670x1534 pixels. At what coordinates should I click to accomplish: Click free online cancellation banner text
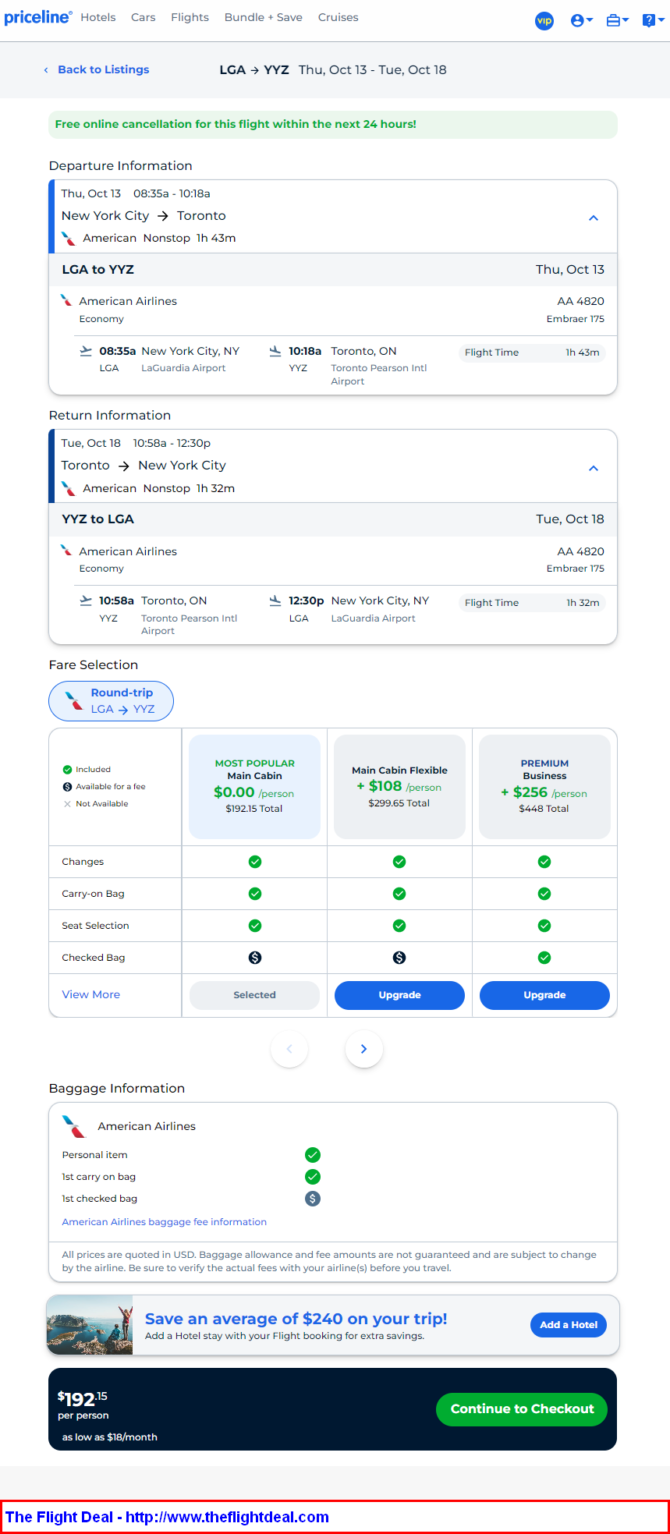pos(236,124)
